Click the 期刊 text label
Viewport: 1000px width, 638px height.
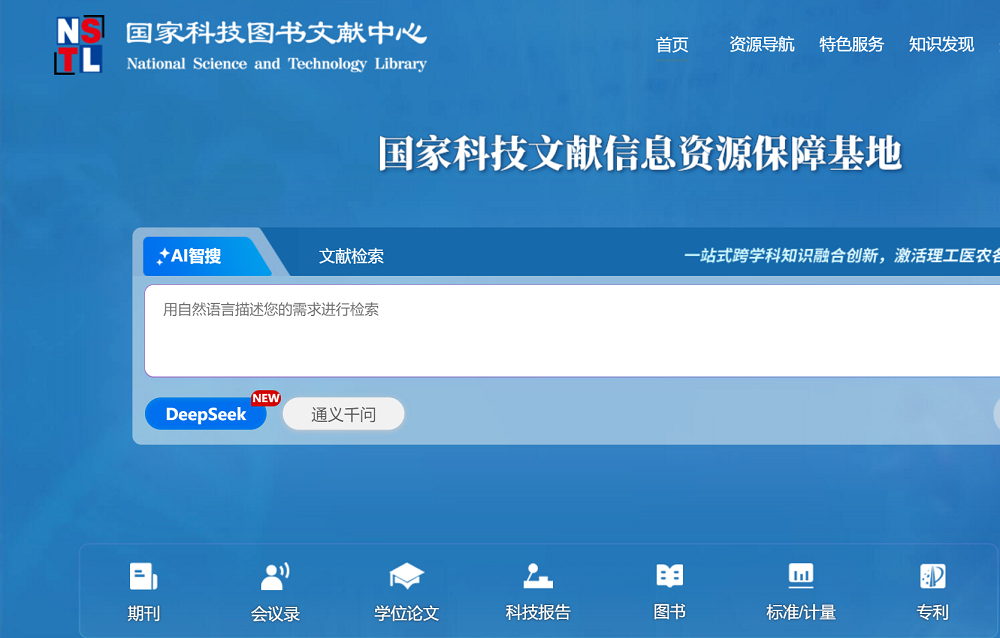tap(143, 613)
